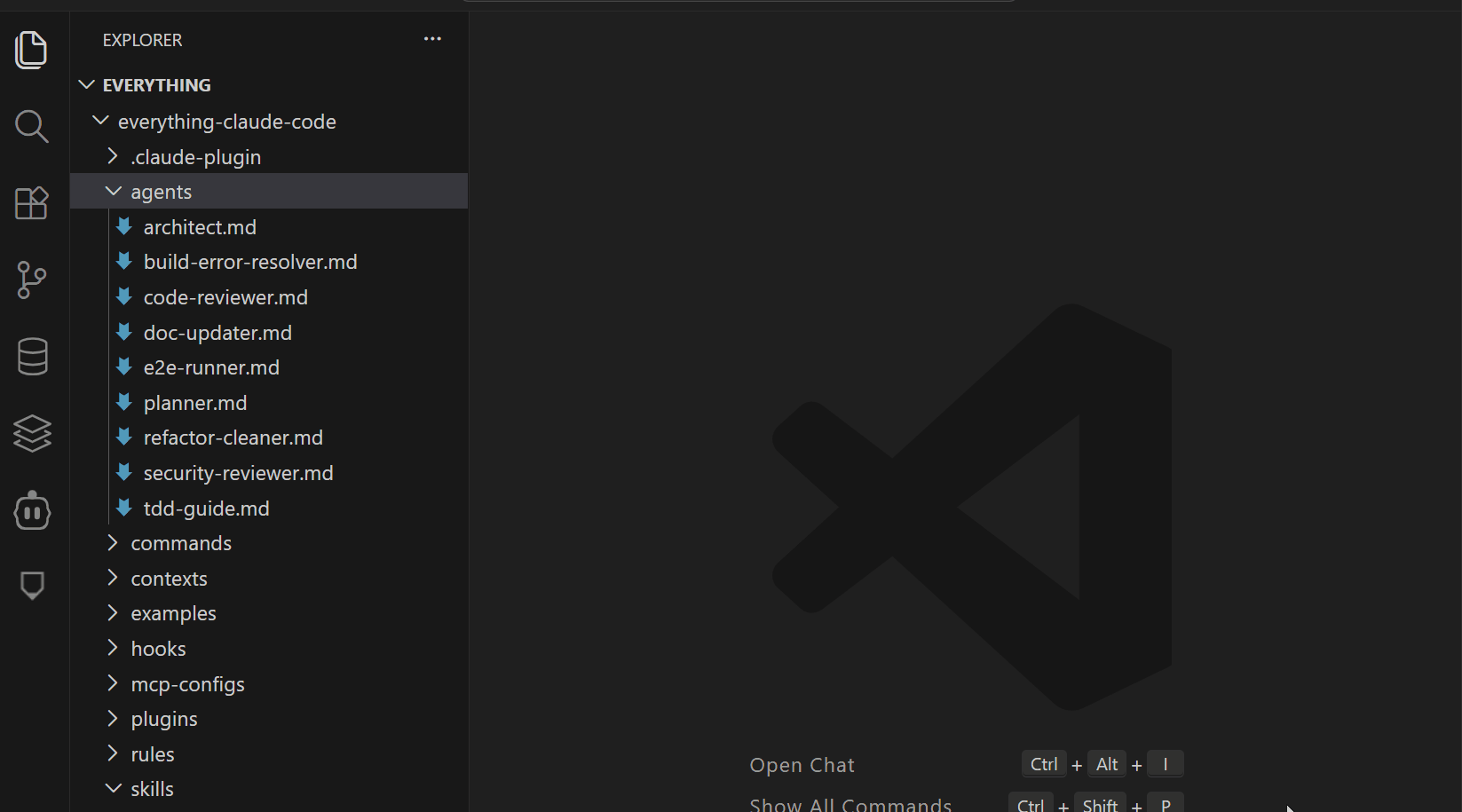Select the skills folder label
The height and width of the screenshot is (812, 1462).
tap(153, 789)
